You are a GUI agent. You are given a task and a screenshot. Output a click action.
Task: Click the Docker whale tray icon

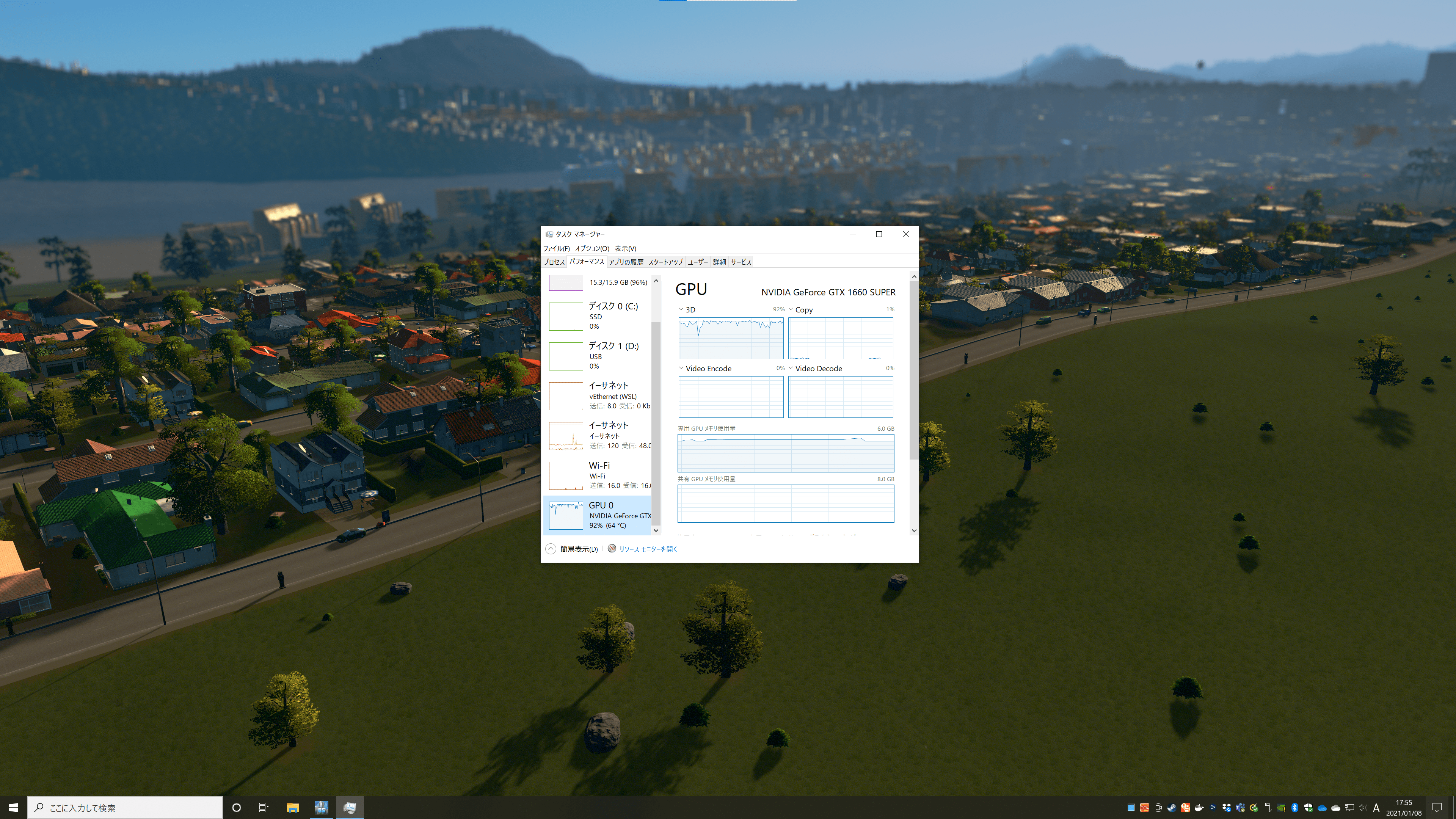point(1199,808)
